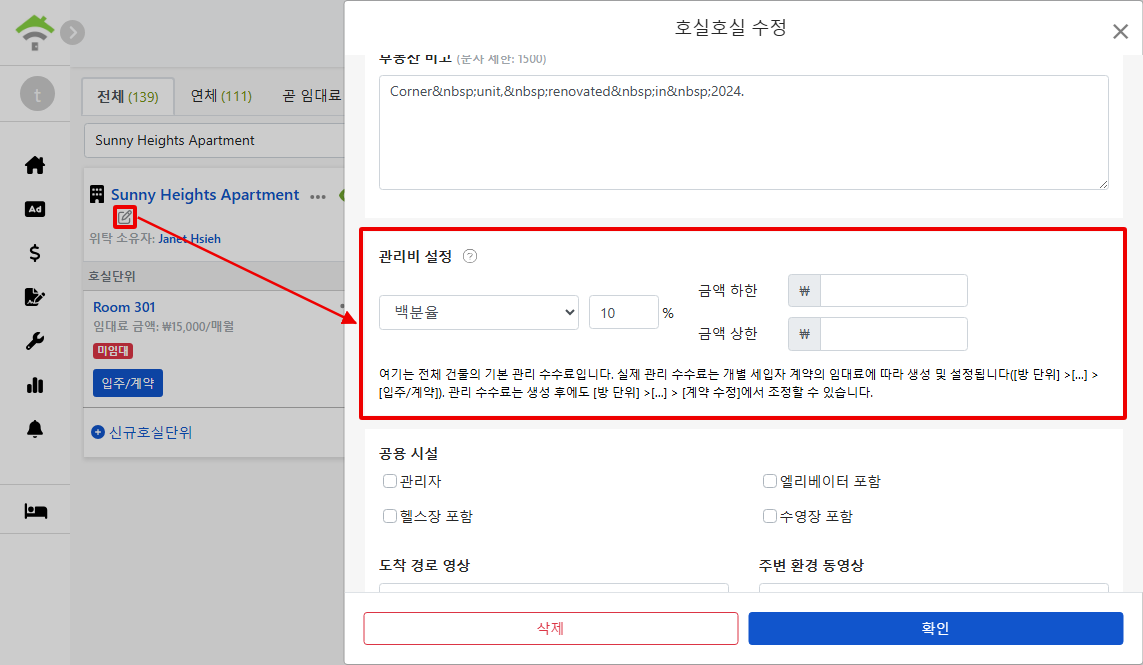Switch to the 연체 (111) tab
This screenshot has width=1143, height=665.
click(x=221, y=96)
